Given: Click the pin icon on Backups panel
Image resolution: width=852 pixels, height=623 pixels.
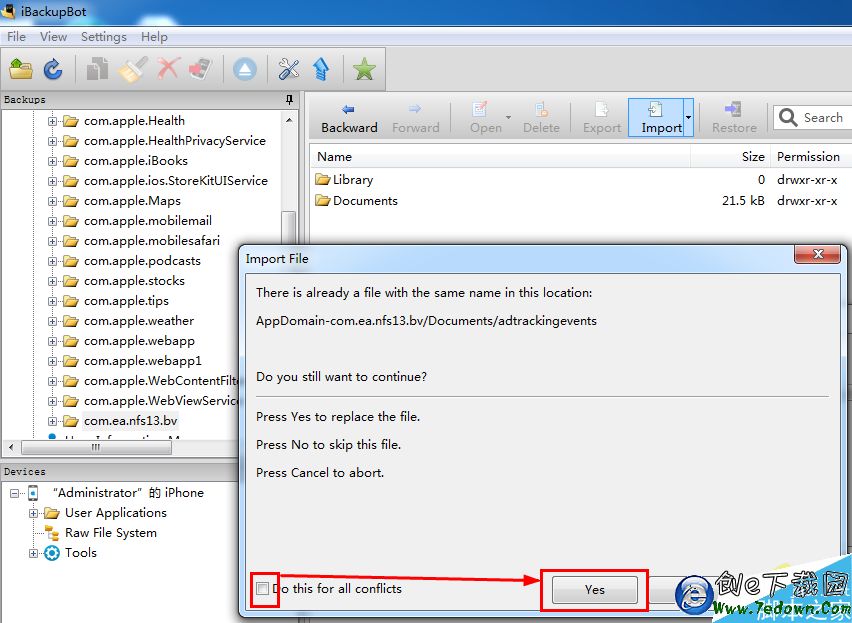Looking at the screenshot, I should [x=290, y=99].
